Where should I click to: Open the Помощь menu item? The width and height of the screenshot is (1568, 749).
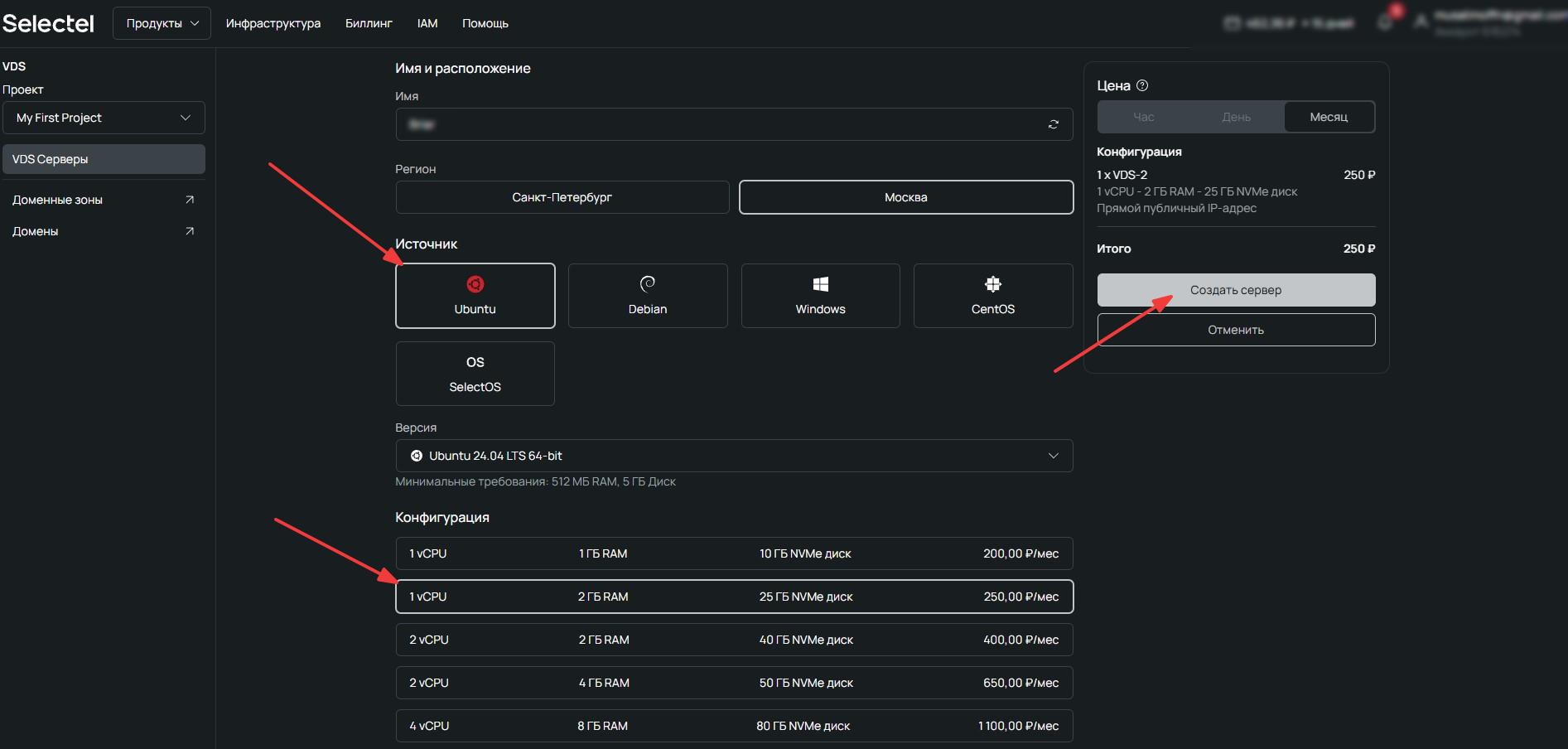(485, 23)
